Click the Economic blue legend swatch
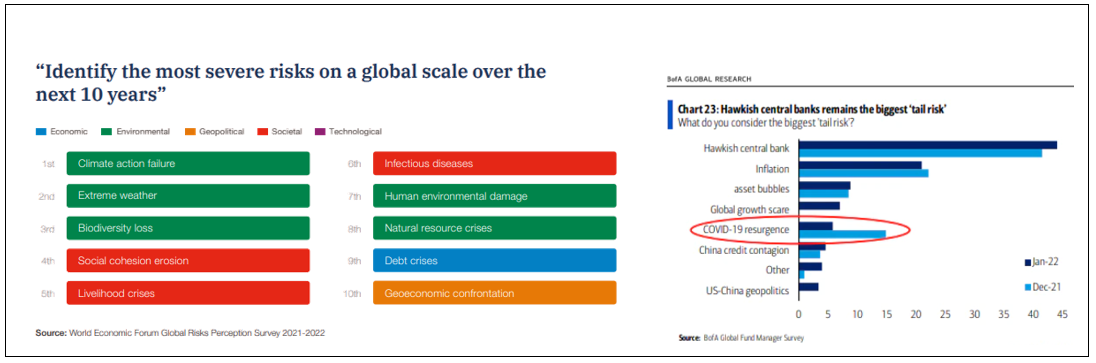Screen dimensions: 1096x363 click(41, 131)
